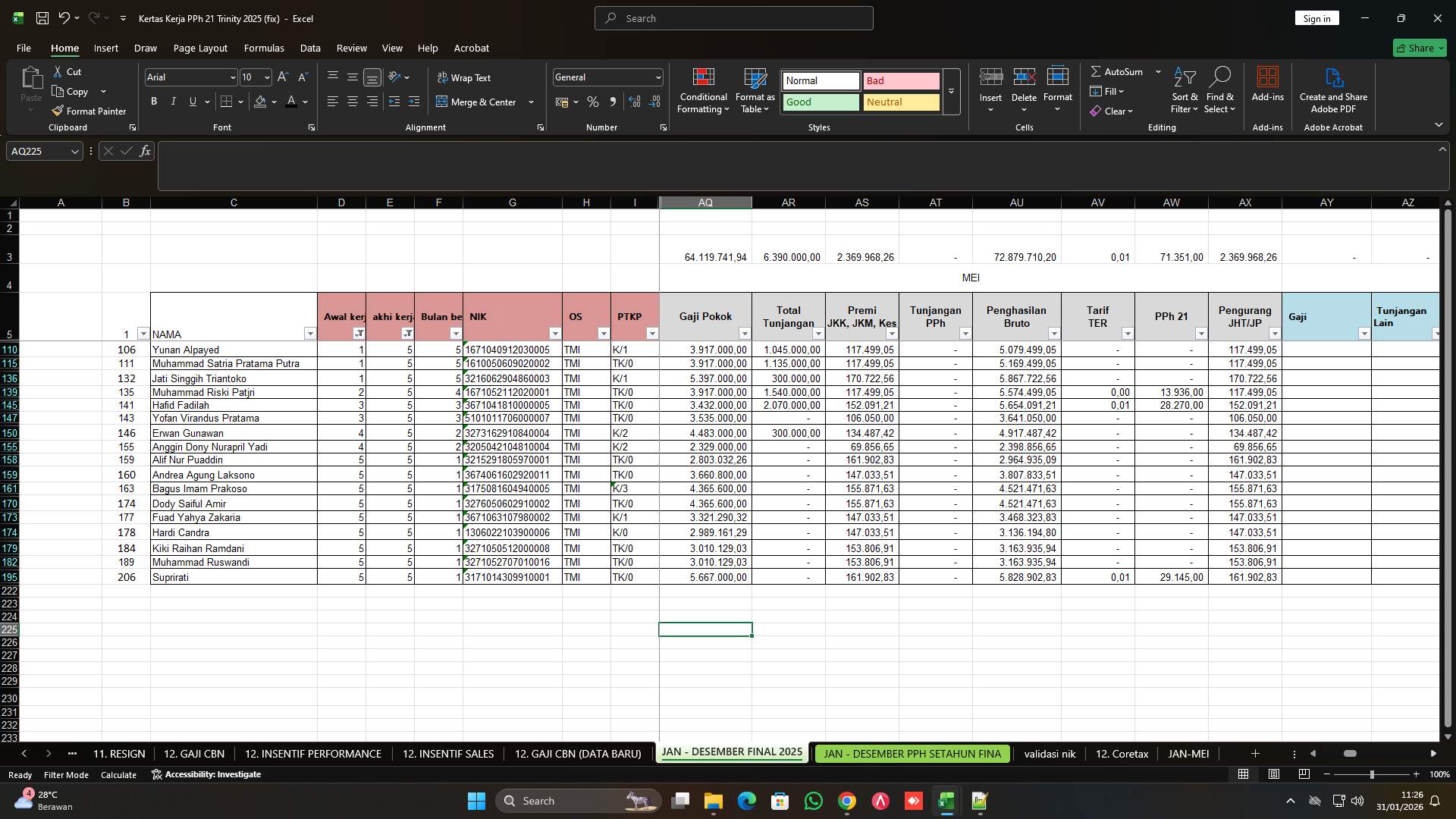Open filter dropdown on NAMA column
The image size is (1456, 819).
click(310, 334)
